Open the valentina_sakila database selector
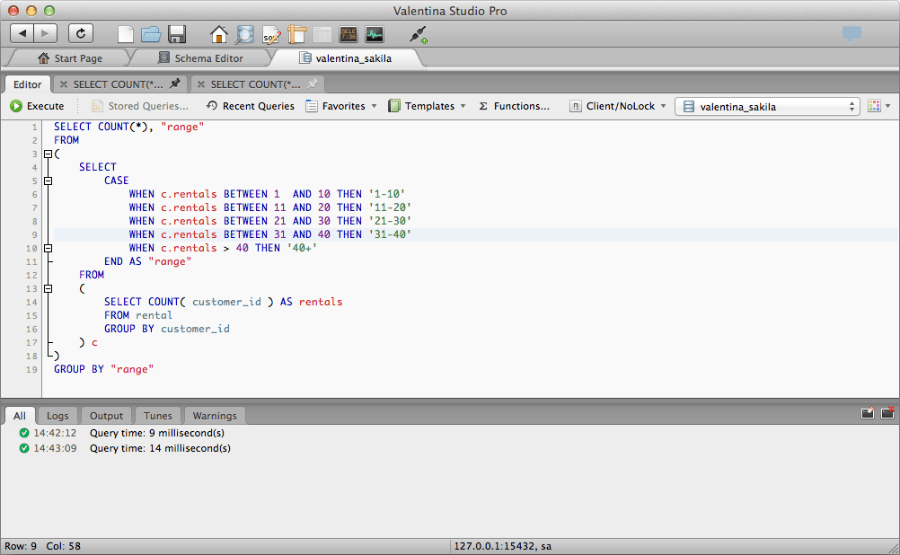Image resolution: width=900 pixels, height=555 pixels. (767, 107)
